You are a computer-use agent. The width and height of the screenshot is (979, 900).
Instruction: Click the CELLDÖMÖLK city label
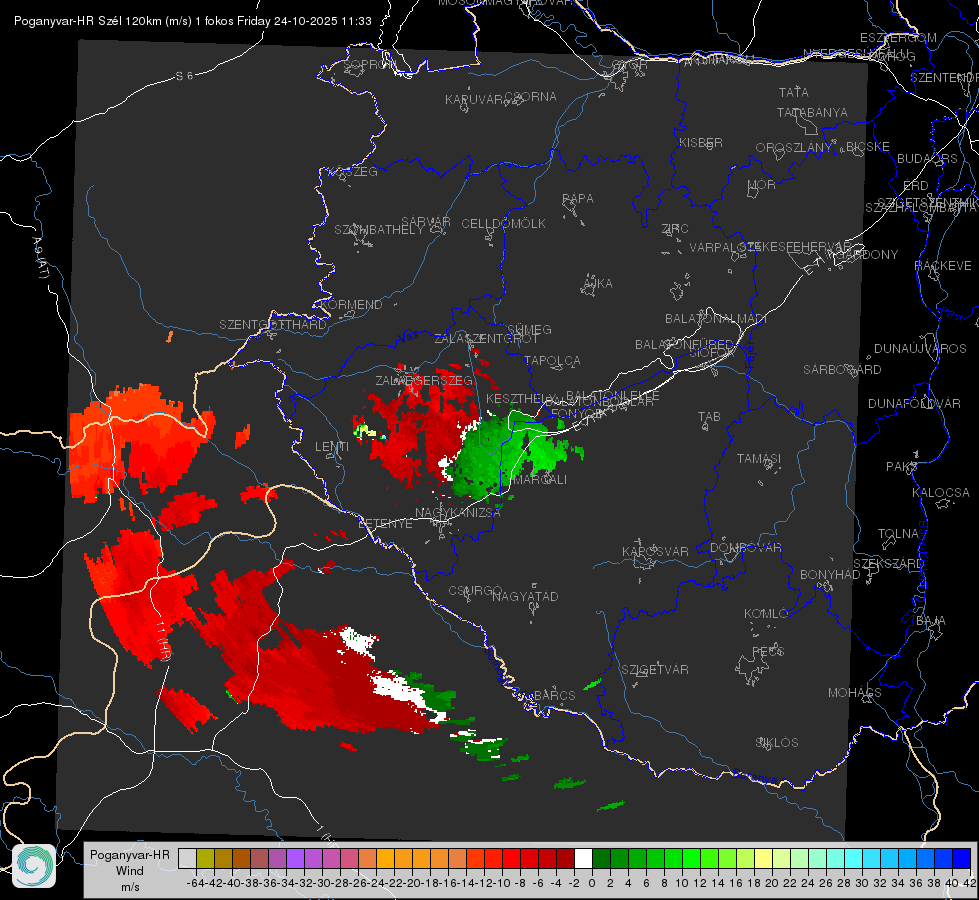pyautogui.click(x=503, y=224)
